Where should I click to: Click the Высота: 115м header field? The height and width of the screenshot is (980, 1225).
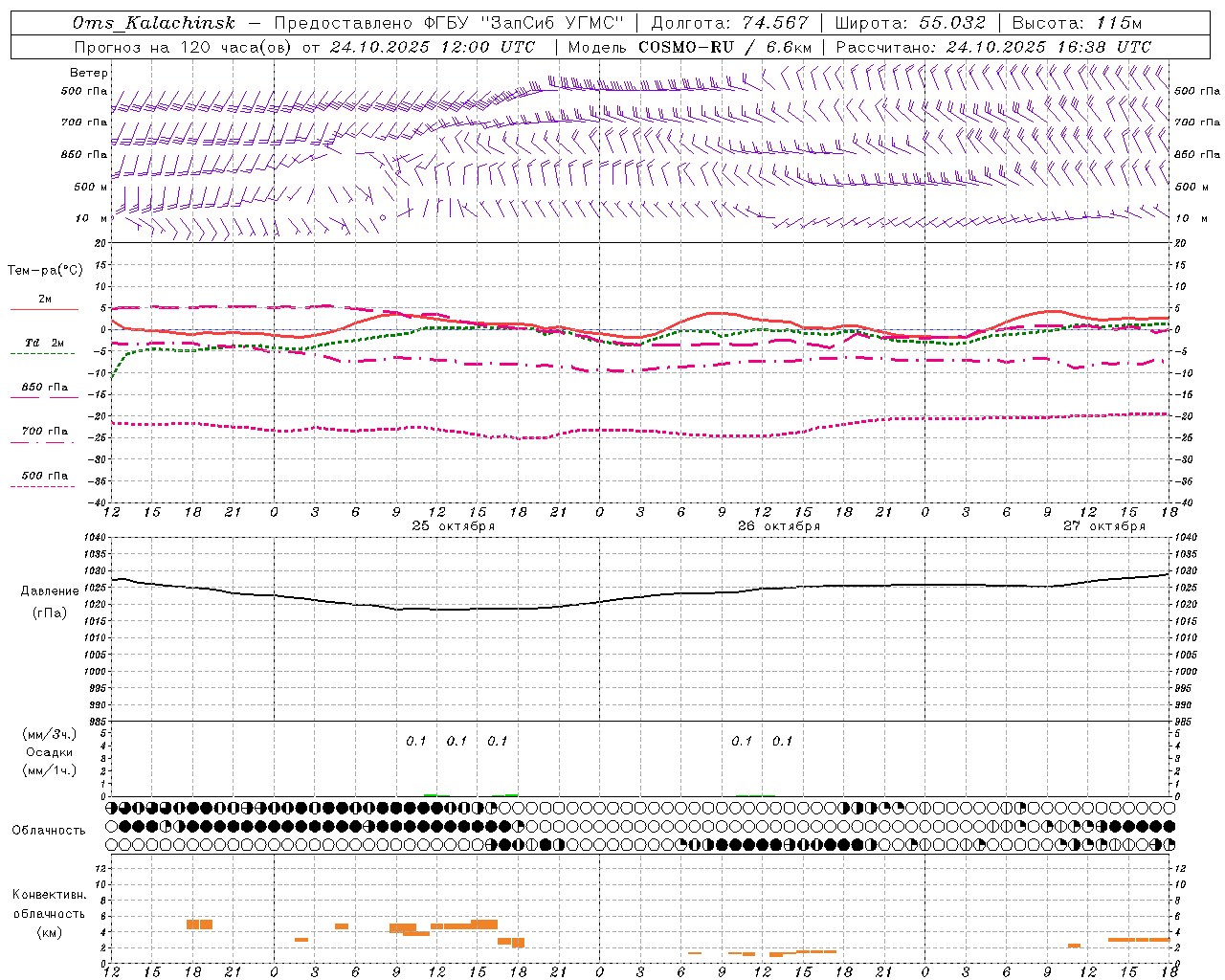pyautogui.click(x=1077, y=23)
